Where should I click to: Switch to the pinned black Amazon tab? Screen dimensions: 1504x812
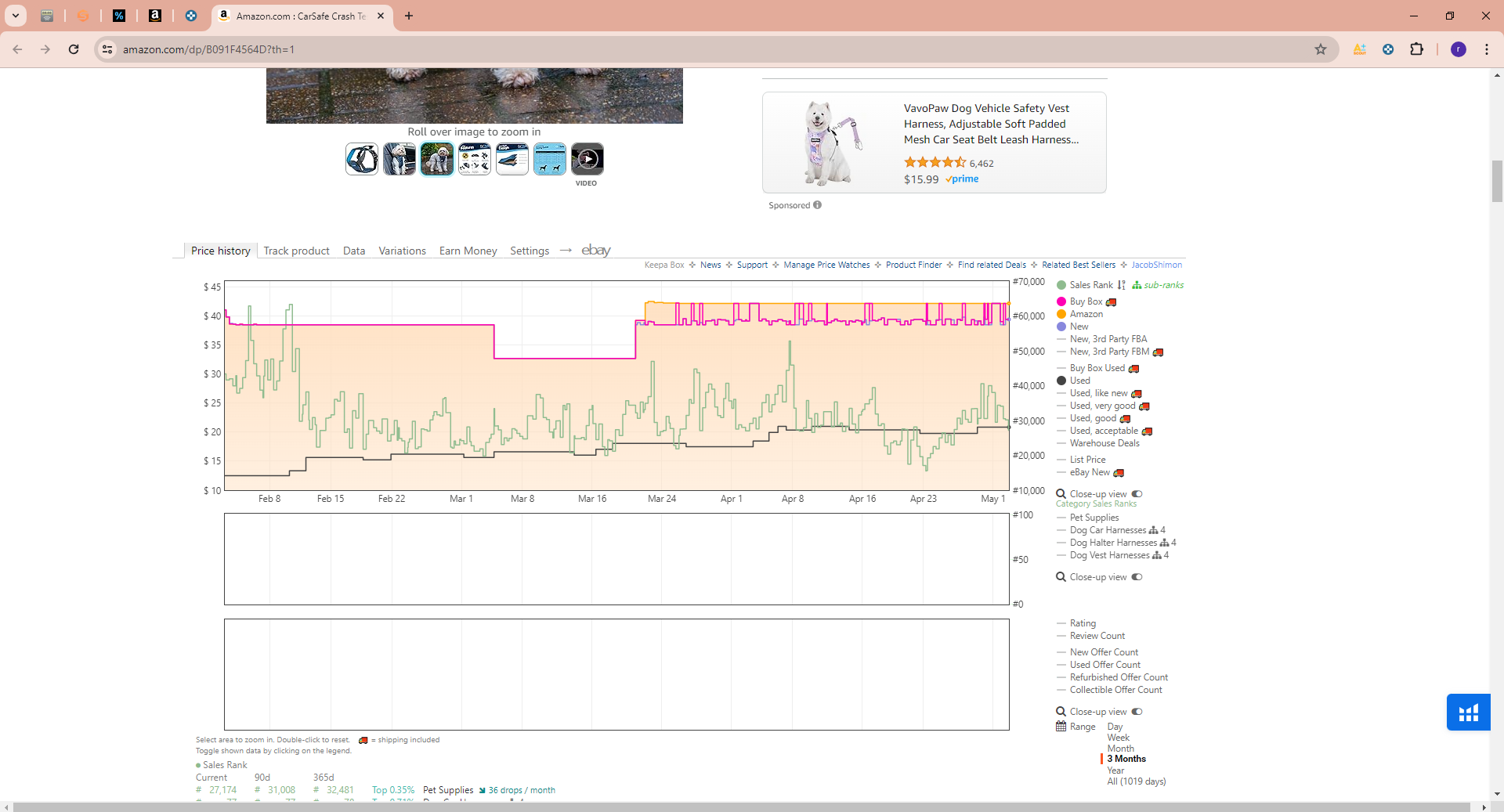tap(155, 16)
